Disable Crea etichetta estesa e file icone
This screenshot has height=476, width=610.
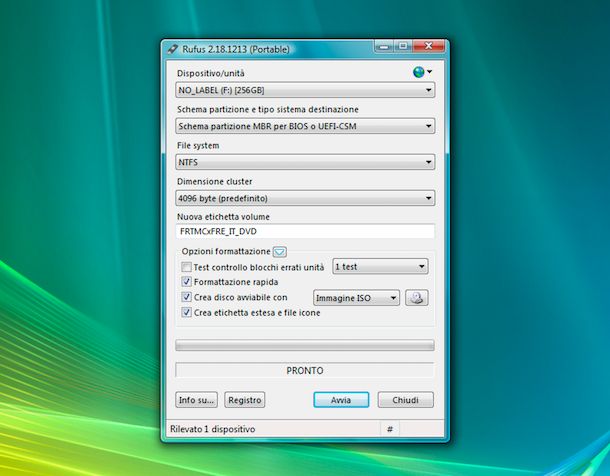[186, 312]
